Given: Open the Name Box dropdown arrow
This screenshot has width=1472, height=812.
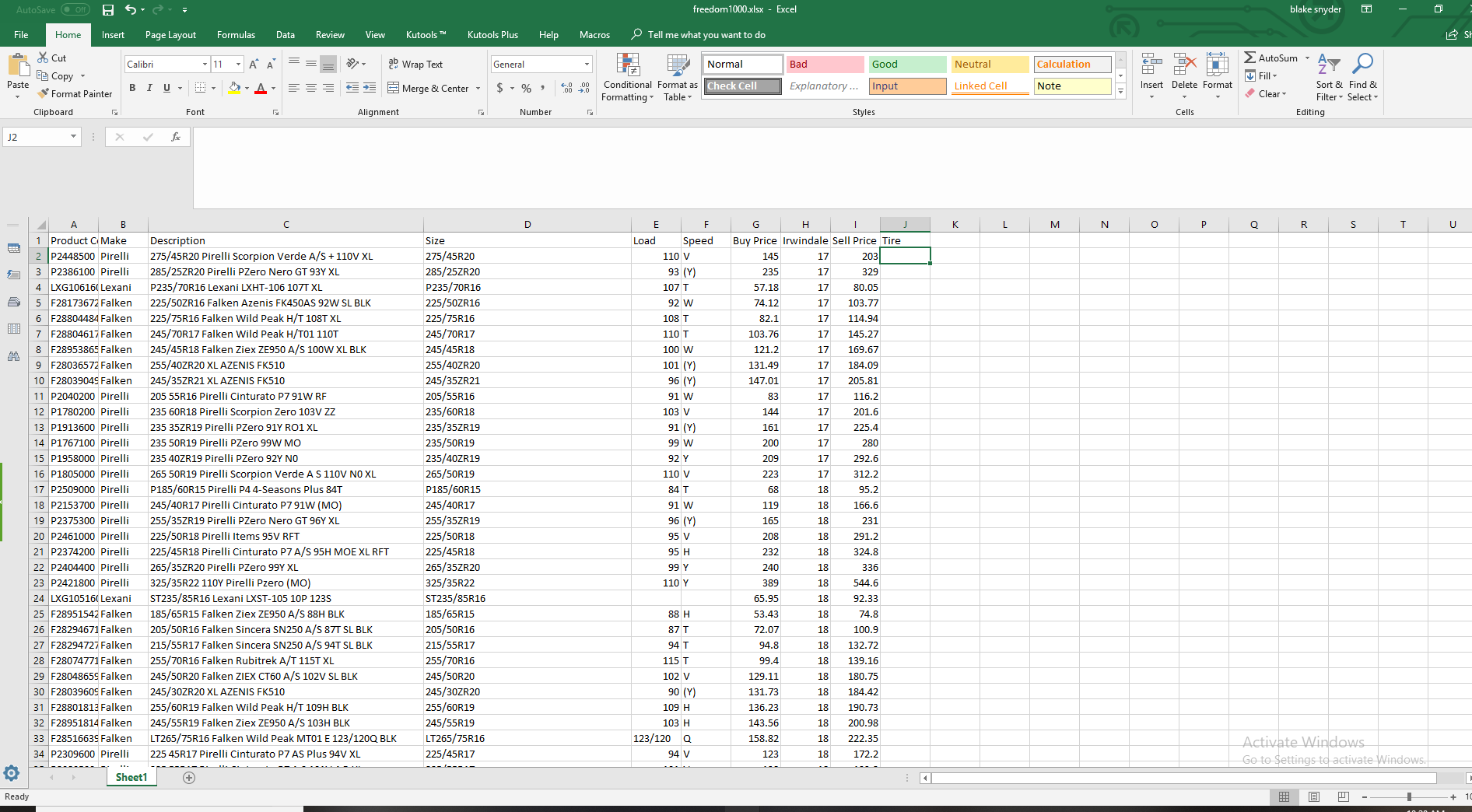Looking at the screenshot, I should (73, 137).
